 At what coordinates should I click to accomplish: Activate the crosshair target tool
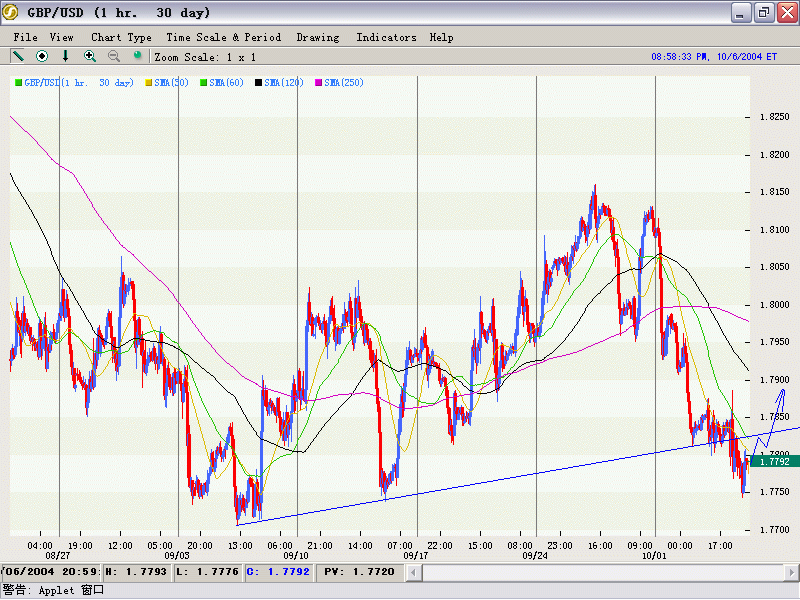click(x=42, y=57)
